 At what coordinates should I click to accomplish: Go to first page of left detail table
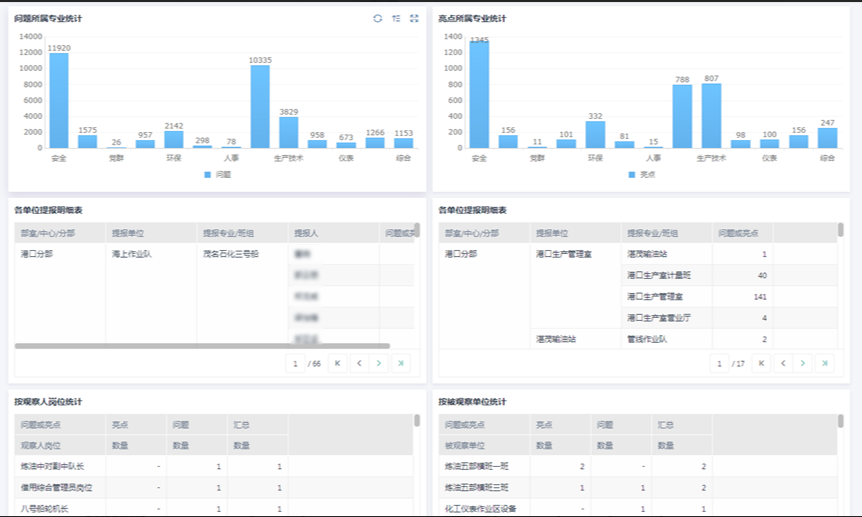pos(338,363)
